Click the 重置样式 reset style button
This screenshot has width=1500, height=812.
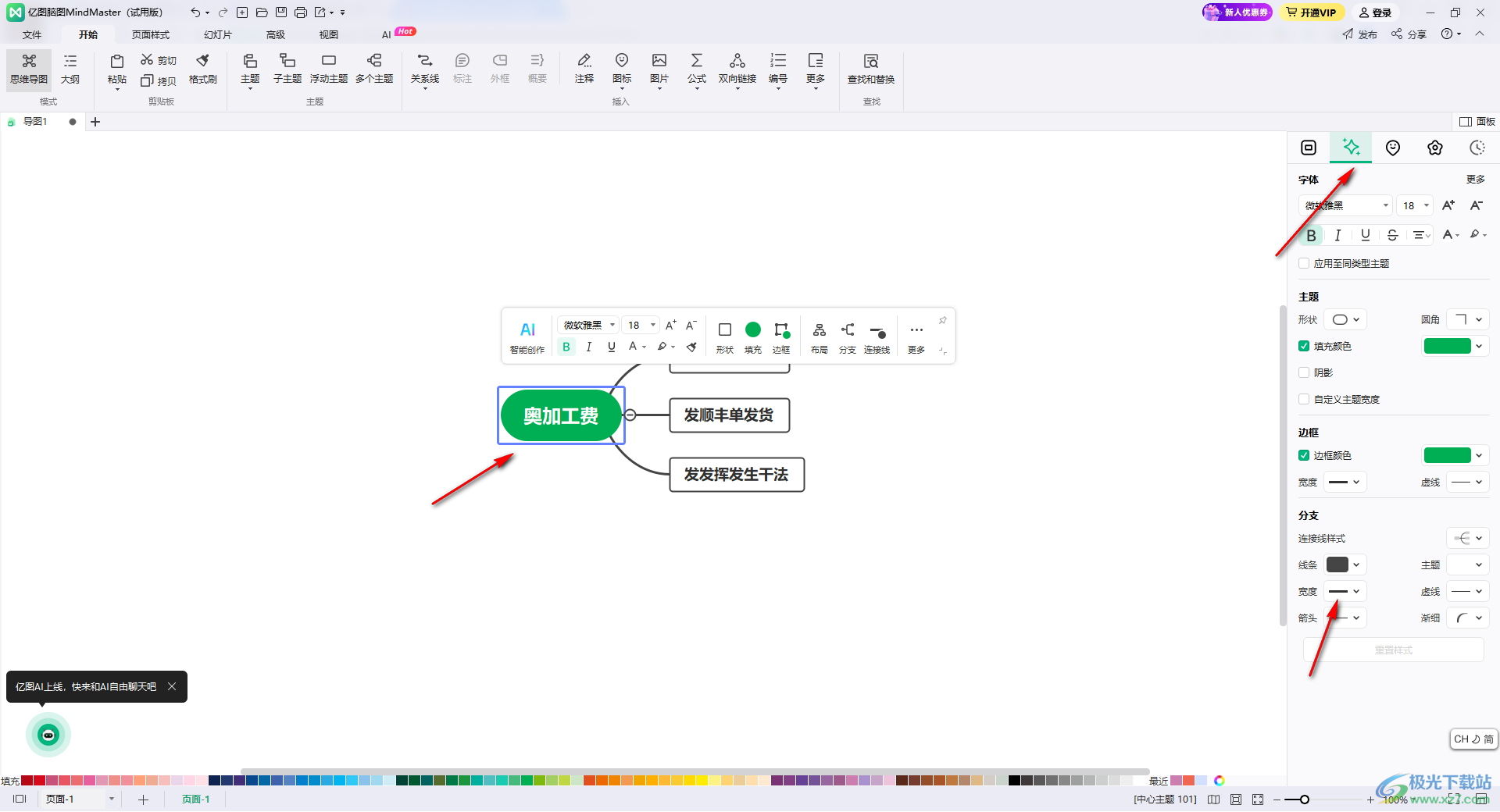[x=1394, y=650]
